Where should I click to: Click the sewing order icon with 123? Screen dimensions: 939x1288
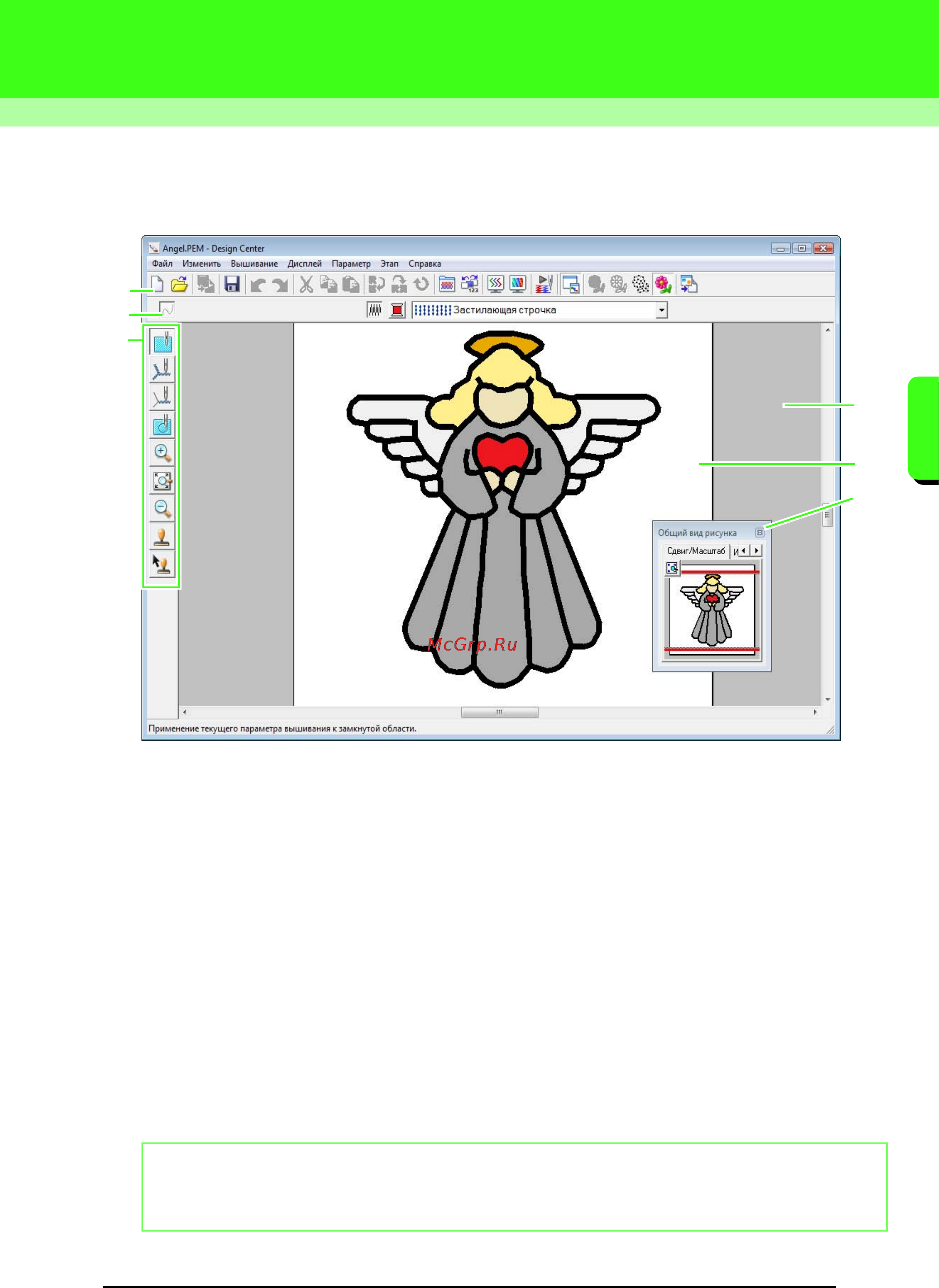[470, 283]
